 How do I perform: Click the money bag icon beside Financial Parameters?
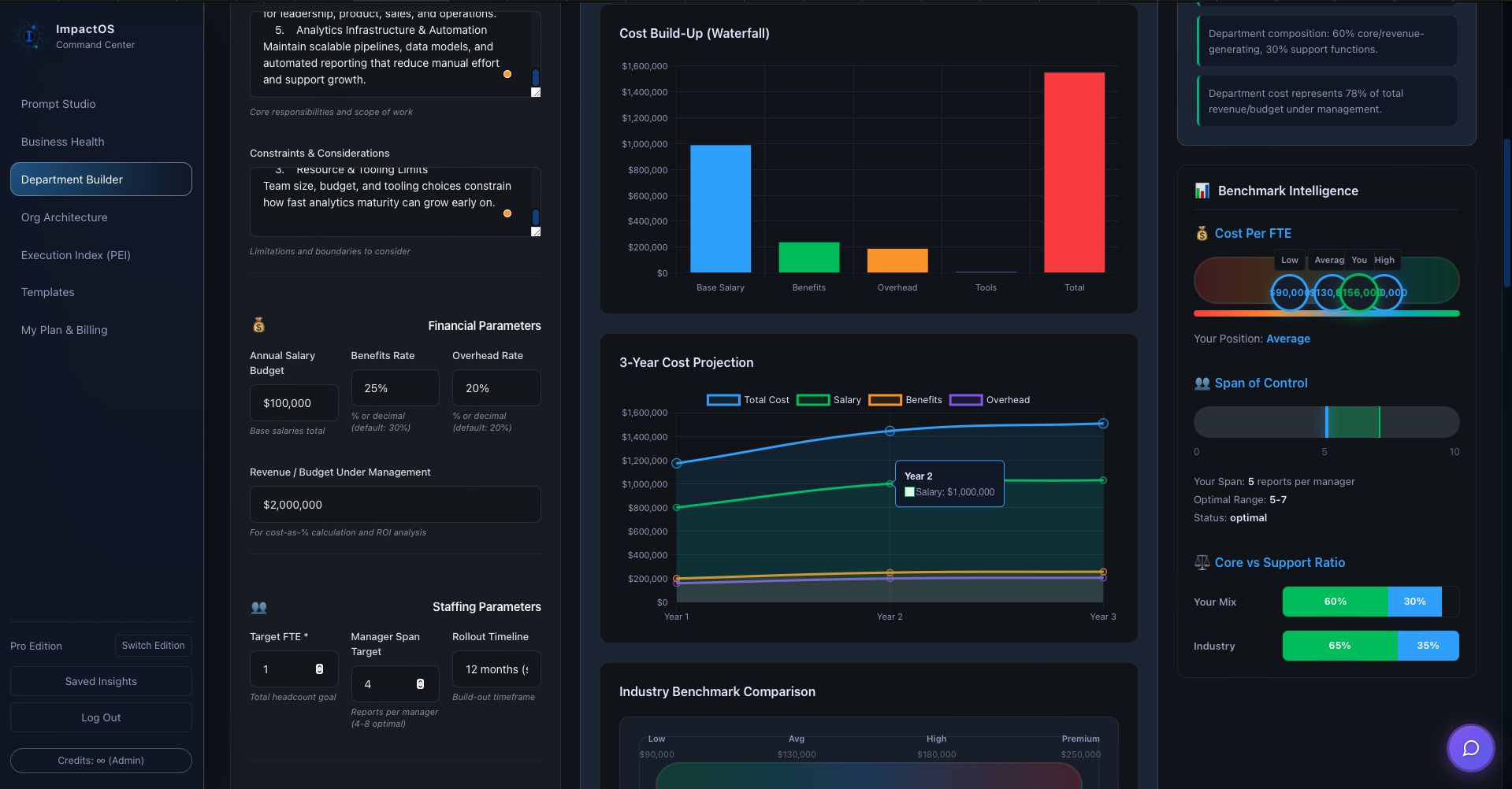258,325
